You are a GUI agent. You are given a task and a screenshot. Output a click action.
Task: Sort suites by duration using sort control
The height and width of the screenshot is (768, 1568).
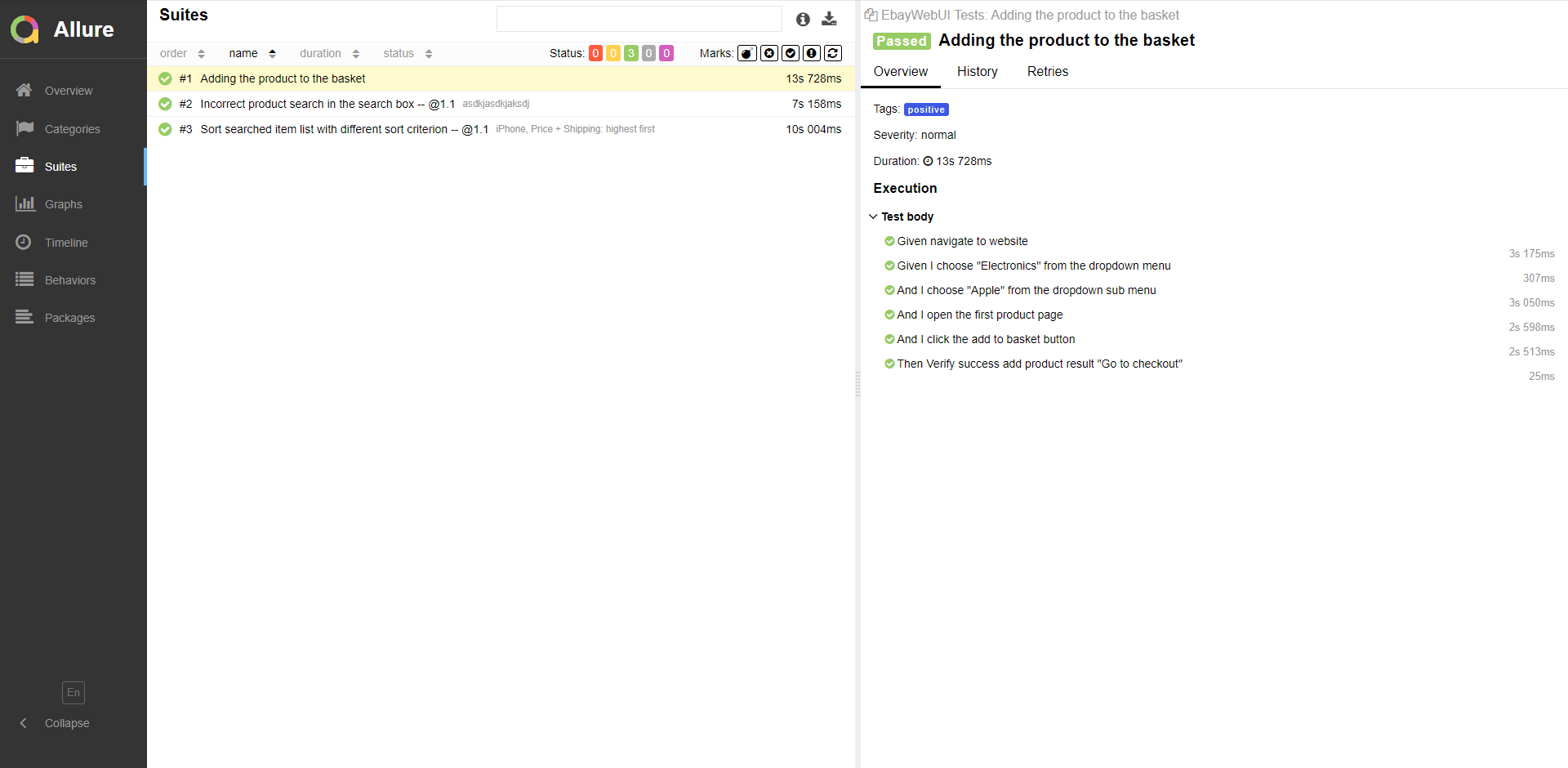(x=355, y=53)
